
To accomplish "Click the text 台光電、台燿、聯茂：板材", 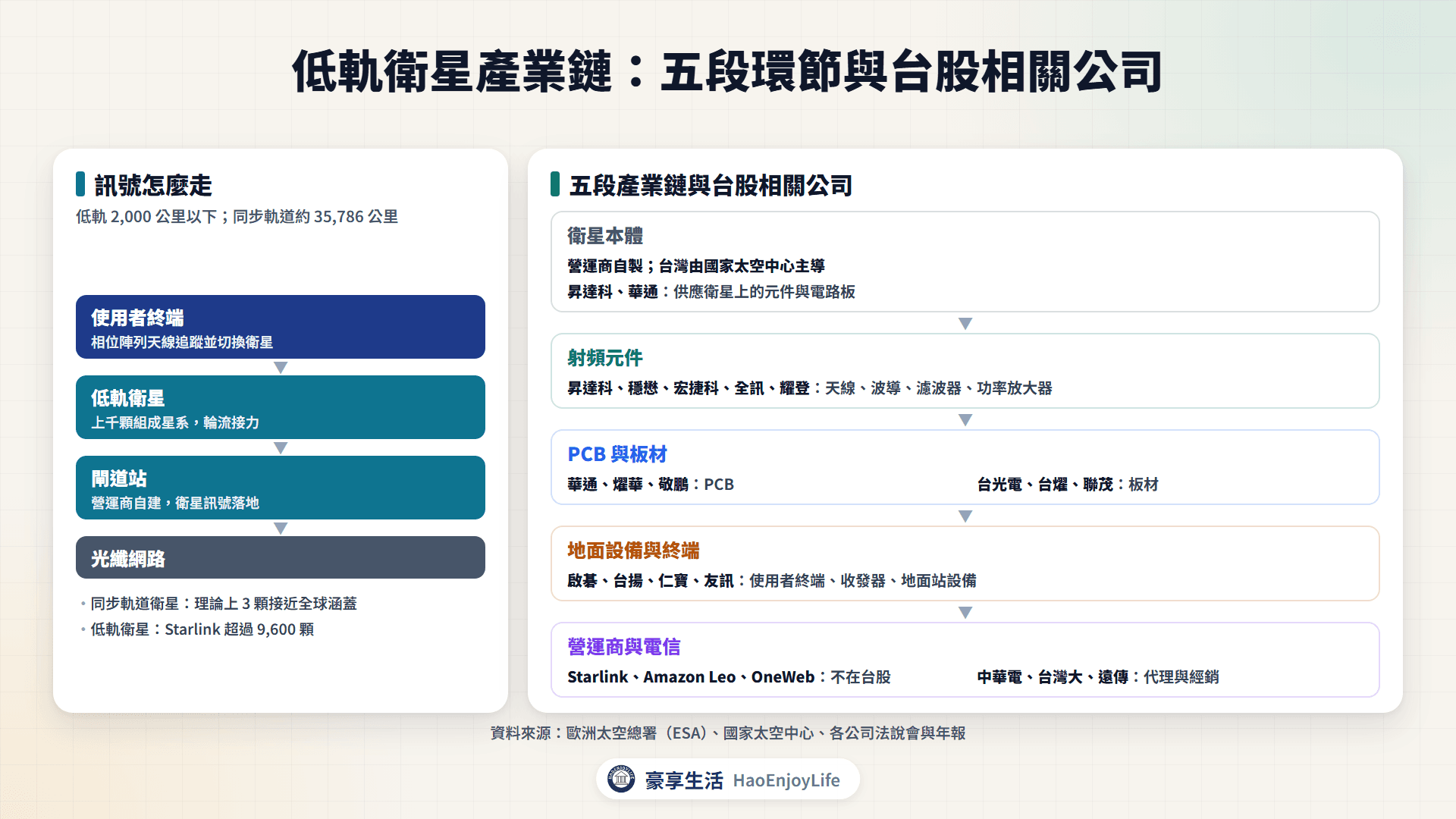I will pyautogui.click(x=1068, y=485).
